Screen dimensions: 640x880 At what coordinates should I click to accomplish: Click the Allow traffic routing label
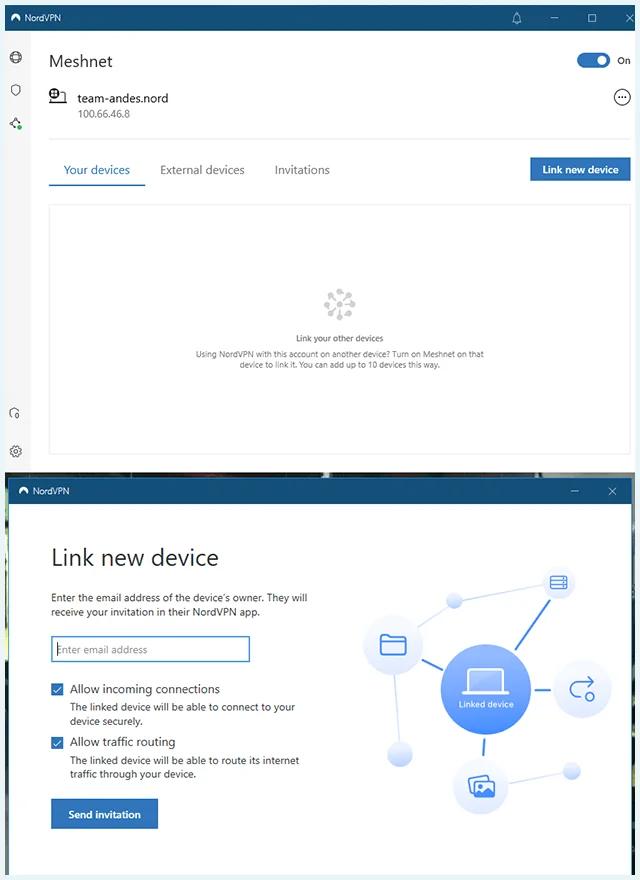pos(122,742)
